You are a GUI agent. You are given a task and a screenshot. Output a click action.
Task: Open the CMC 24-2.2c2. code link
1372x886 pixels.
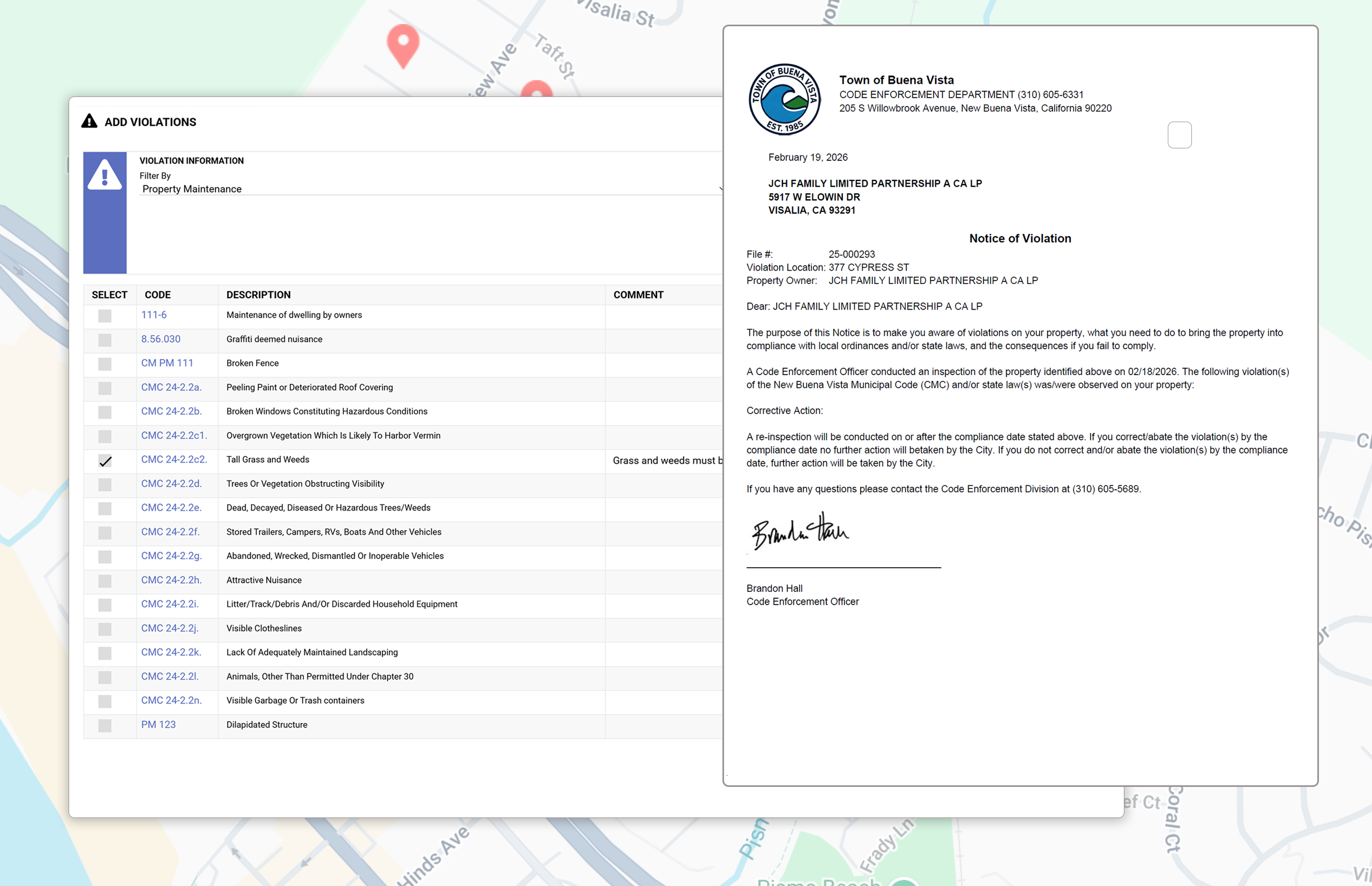[x=174, y=459]
